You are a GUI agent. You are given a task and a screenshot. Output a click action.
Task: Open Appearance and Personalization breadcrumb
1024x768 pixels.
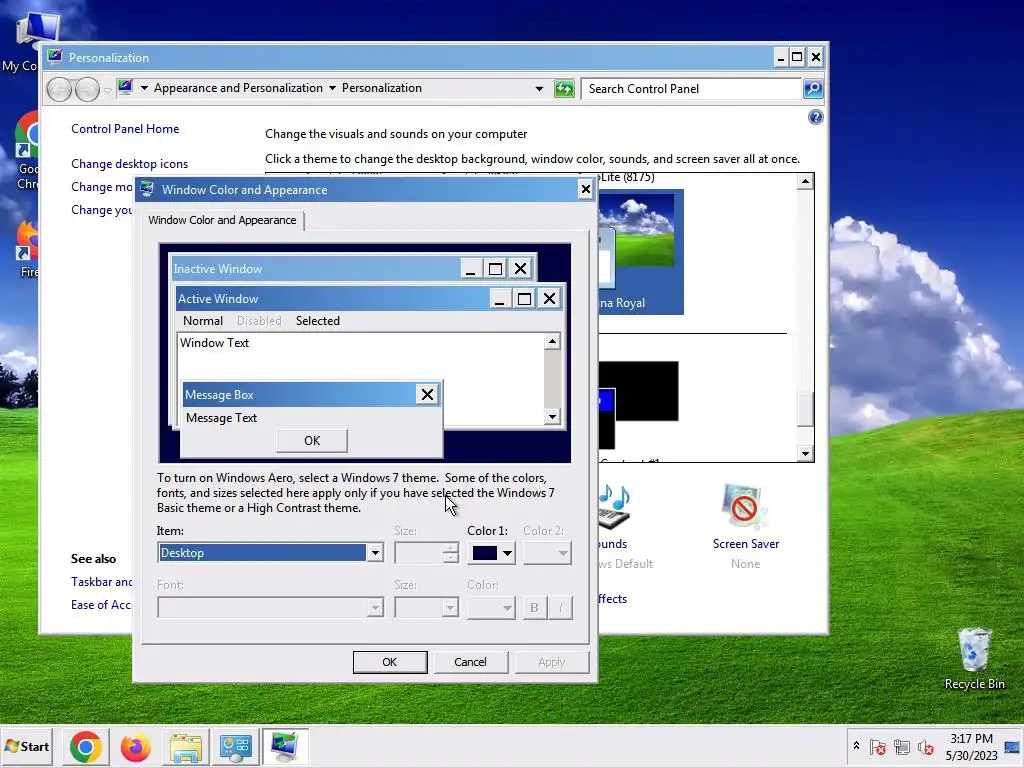238,88
